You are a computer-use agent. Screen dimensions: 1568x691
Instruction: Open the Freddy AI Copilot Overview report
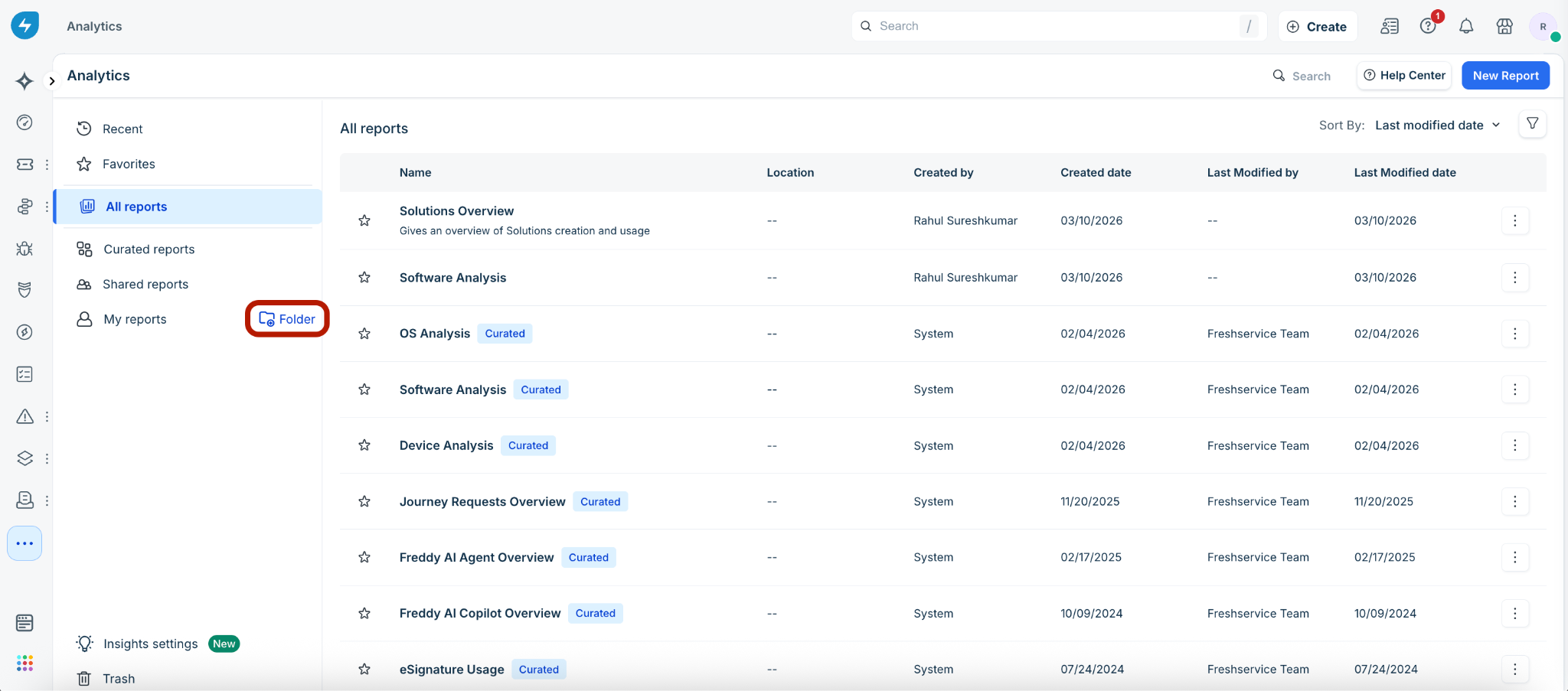(480, 613)
